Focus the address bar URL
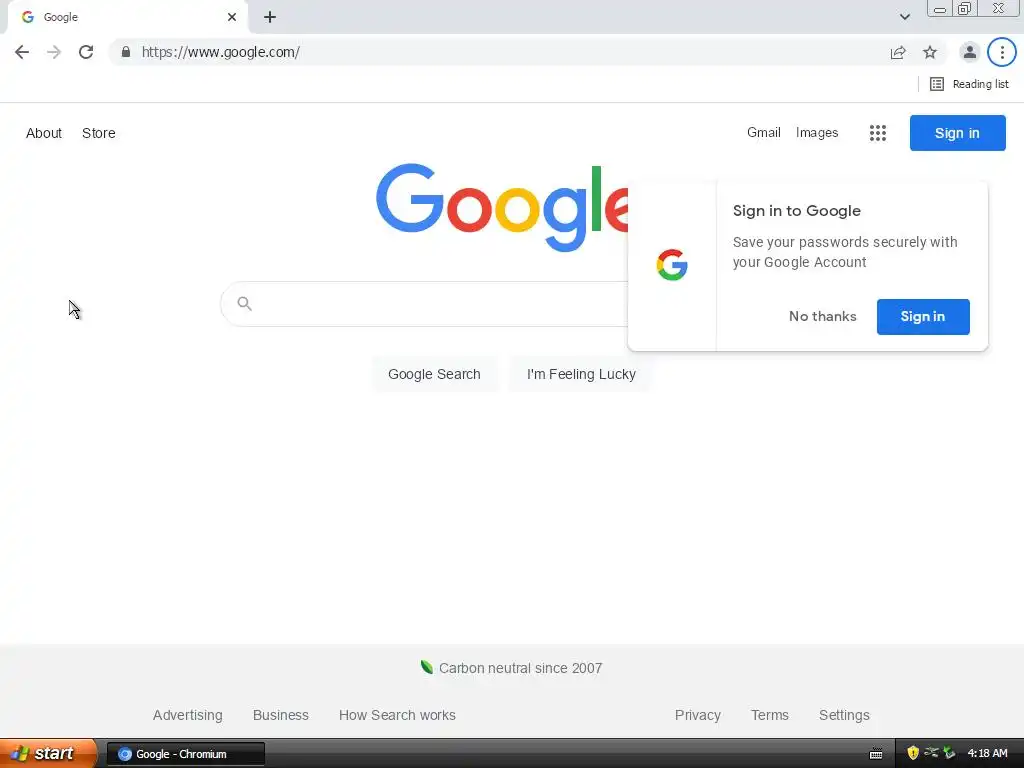 221,52
